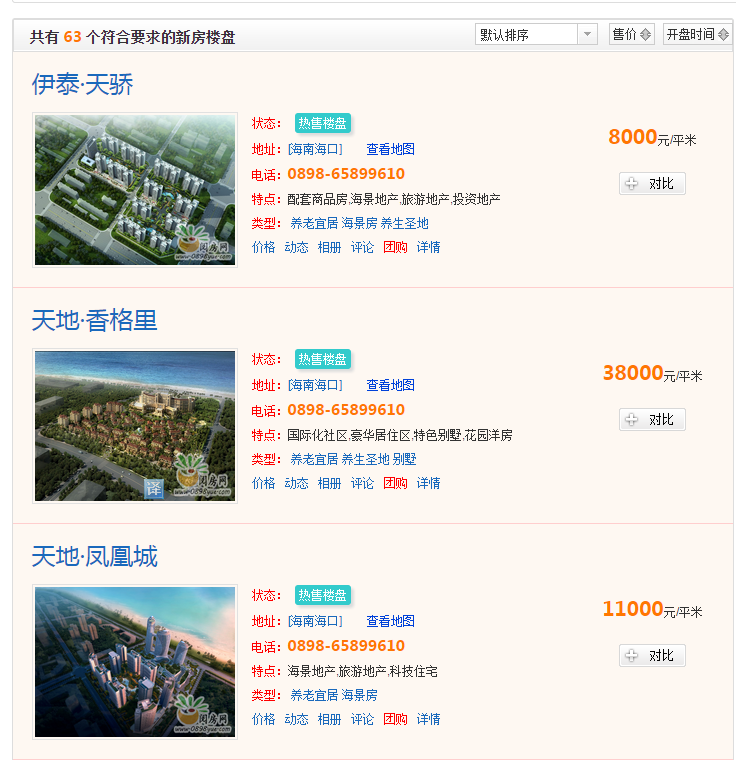Image resolution: width=736 pixels, height=760 pixels.
Task: Select 养老宜居 type under 天地·凤凰城
Action: (314, 696)
